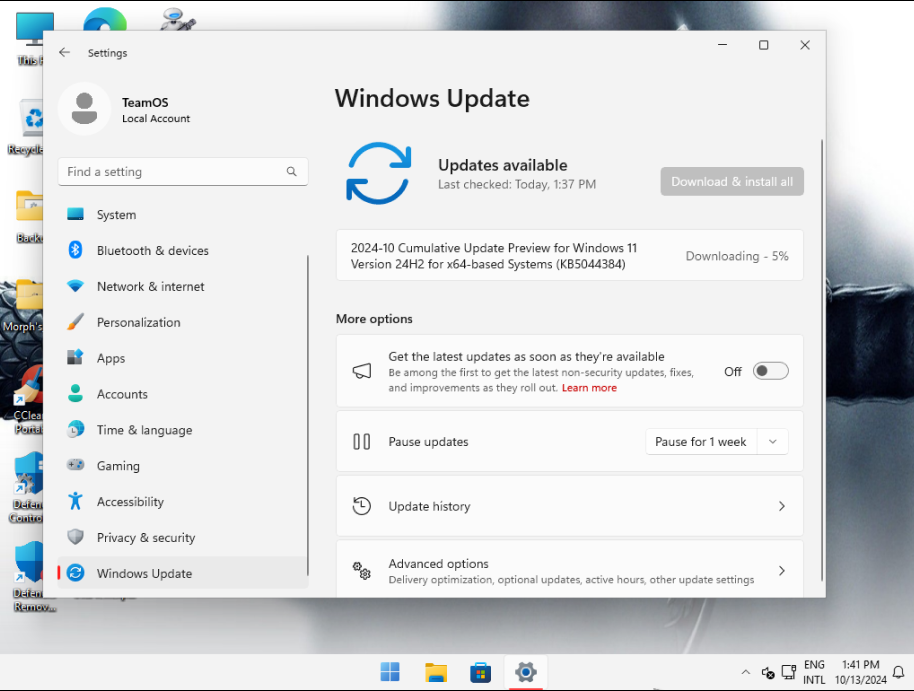
Task: Open the Start menu on taskbar
Action: coord(390,672)
